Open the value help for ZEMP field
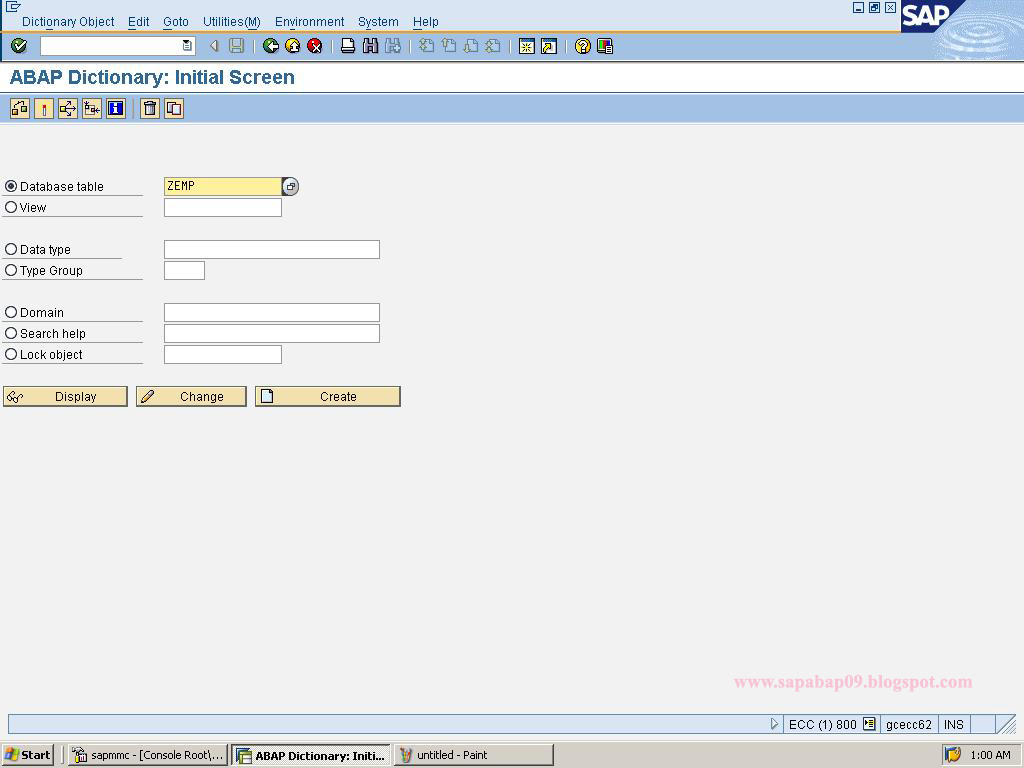 pos(290,186)
